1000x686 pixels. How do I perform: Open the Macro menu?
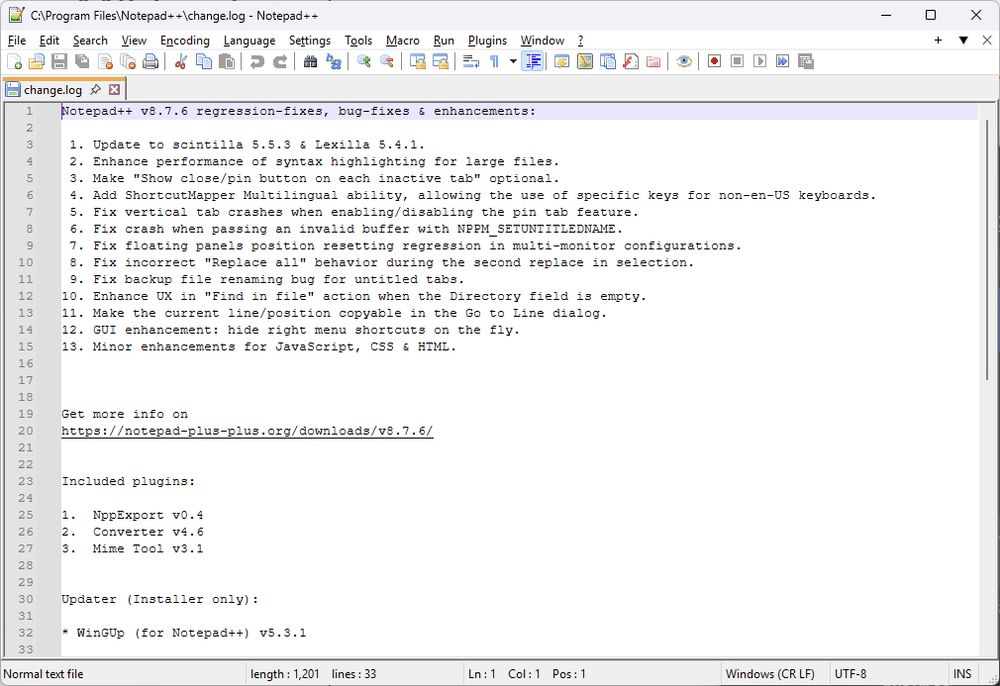(402, 40)
